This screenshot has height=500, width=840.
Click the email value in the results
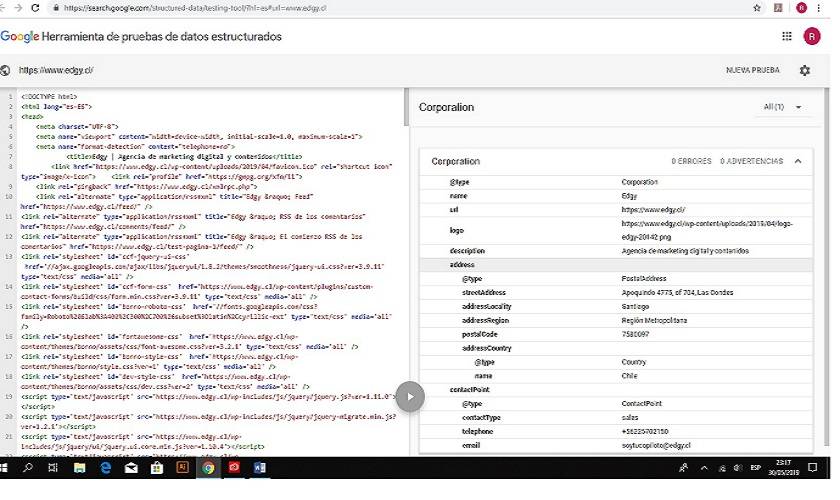coord(656,445)
